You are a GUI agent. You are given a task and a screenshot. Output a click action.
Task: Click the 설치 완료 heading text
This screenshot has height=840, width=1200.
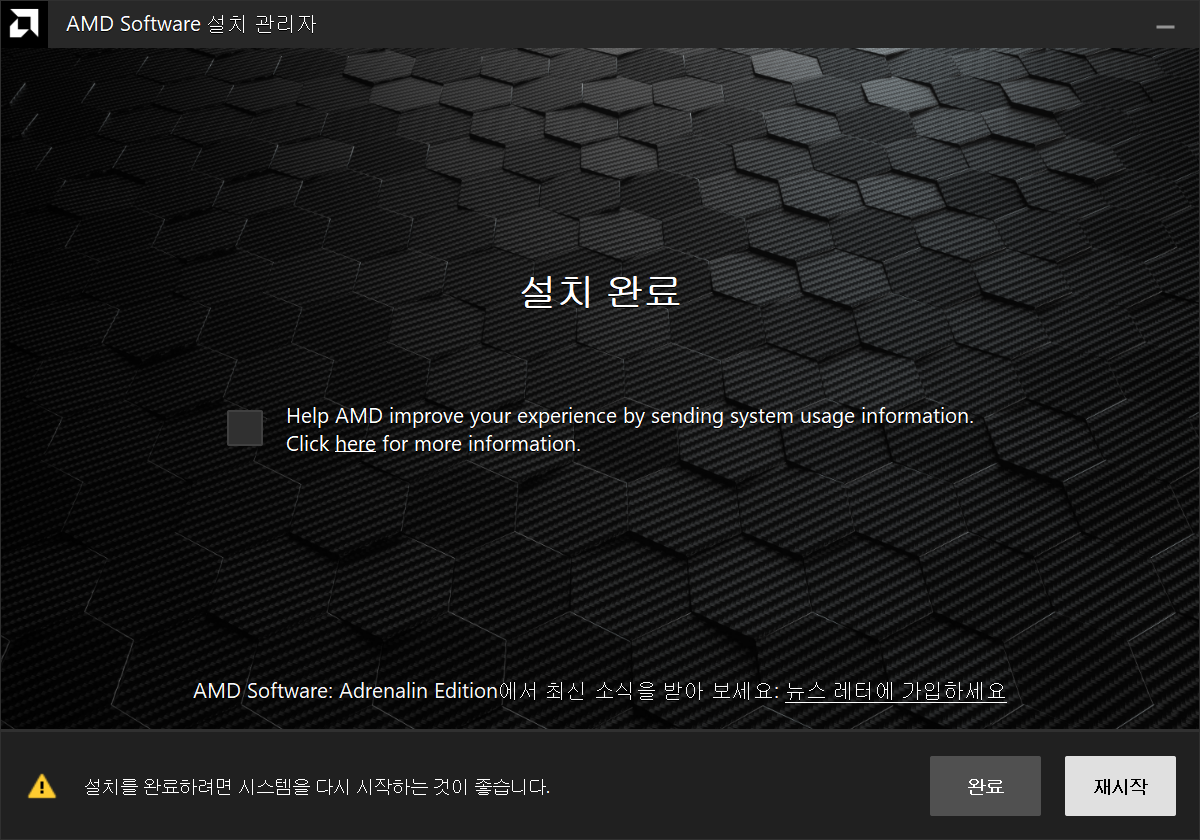[x=600, y=291]
